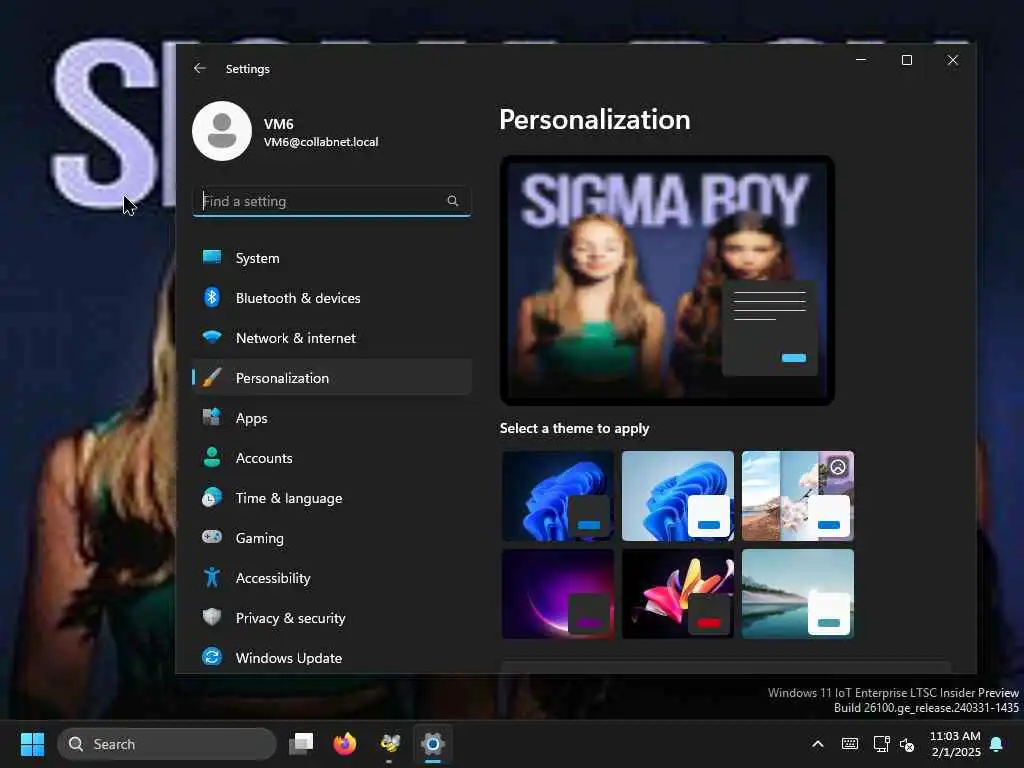The width and height of the screenshot is (1024, 768).
Task: Show hidden system tray icons
Action: click(818, 744)
